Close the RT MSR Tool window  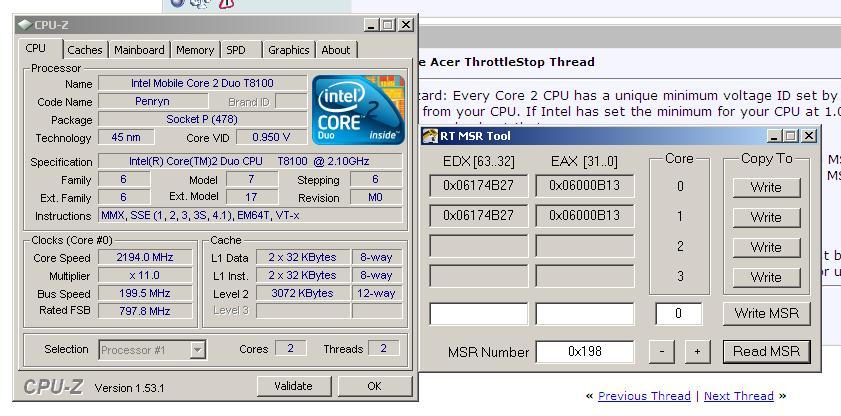pyautogui.click(x=808, y=136)
